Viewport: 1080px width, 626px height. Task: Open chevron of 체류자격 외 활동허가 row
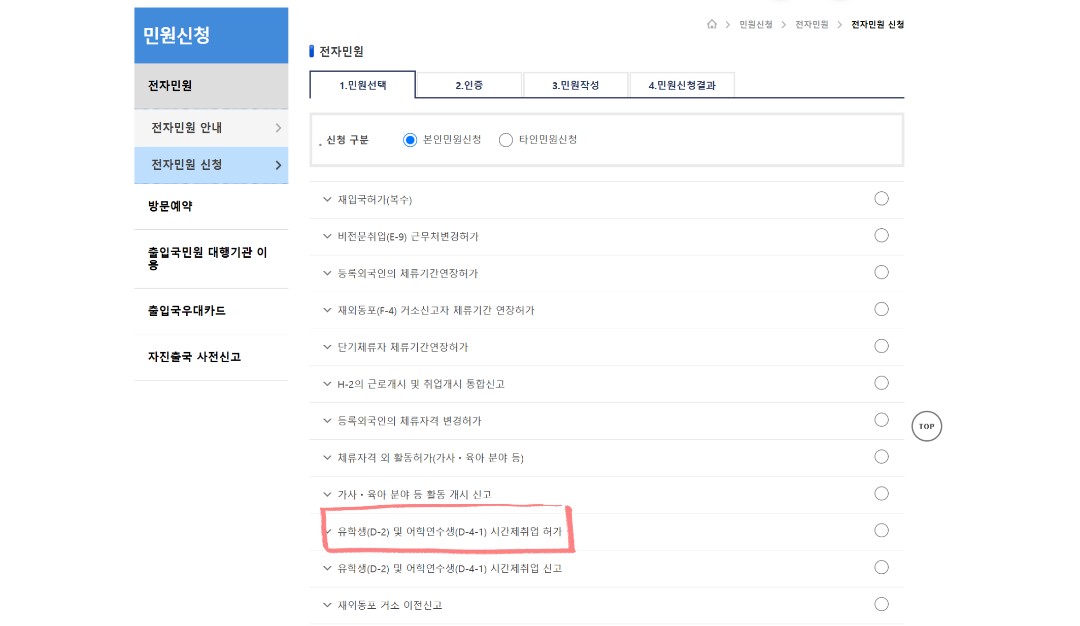(327, 457)
